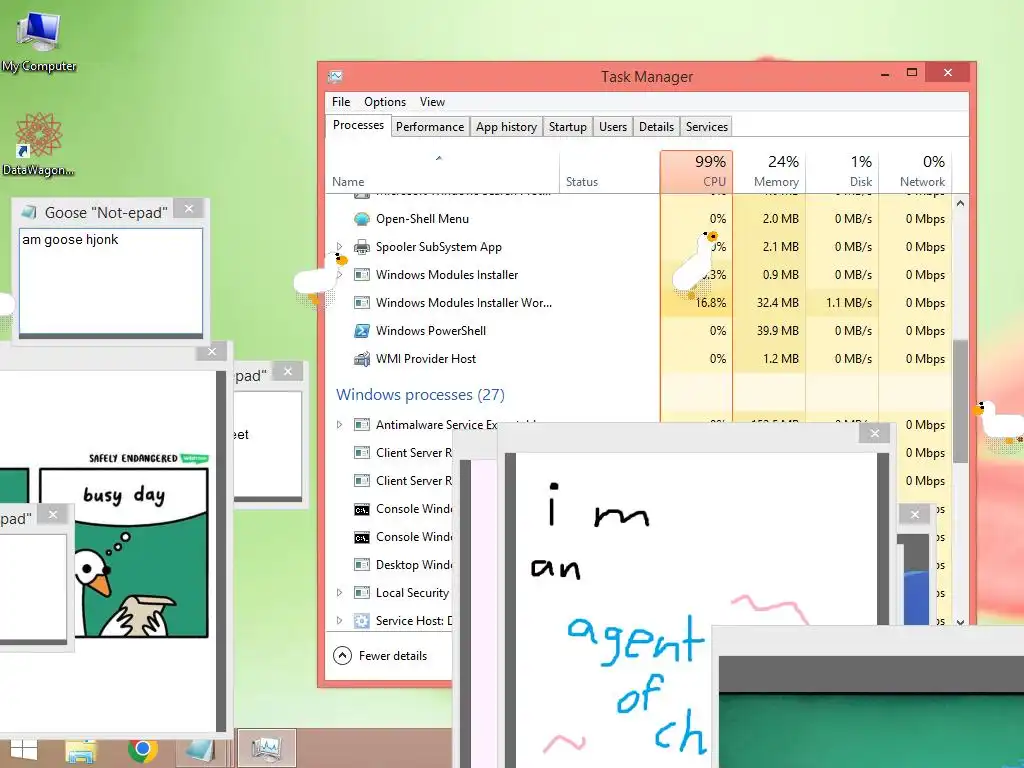The height and width of the screenshot is (768, 1024).
Task: Click the Service Host gear icon
Action: pyautogui.click(x=362, y=621)
